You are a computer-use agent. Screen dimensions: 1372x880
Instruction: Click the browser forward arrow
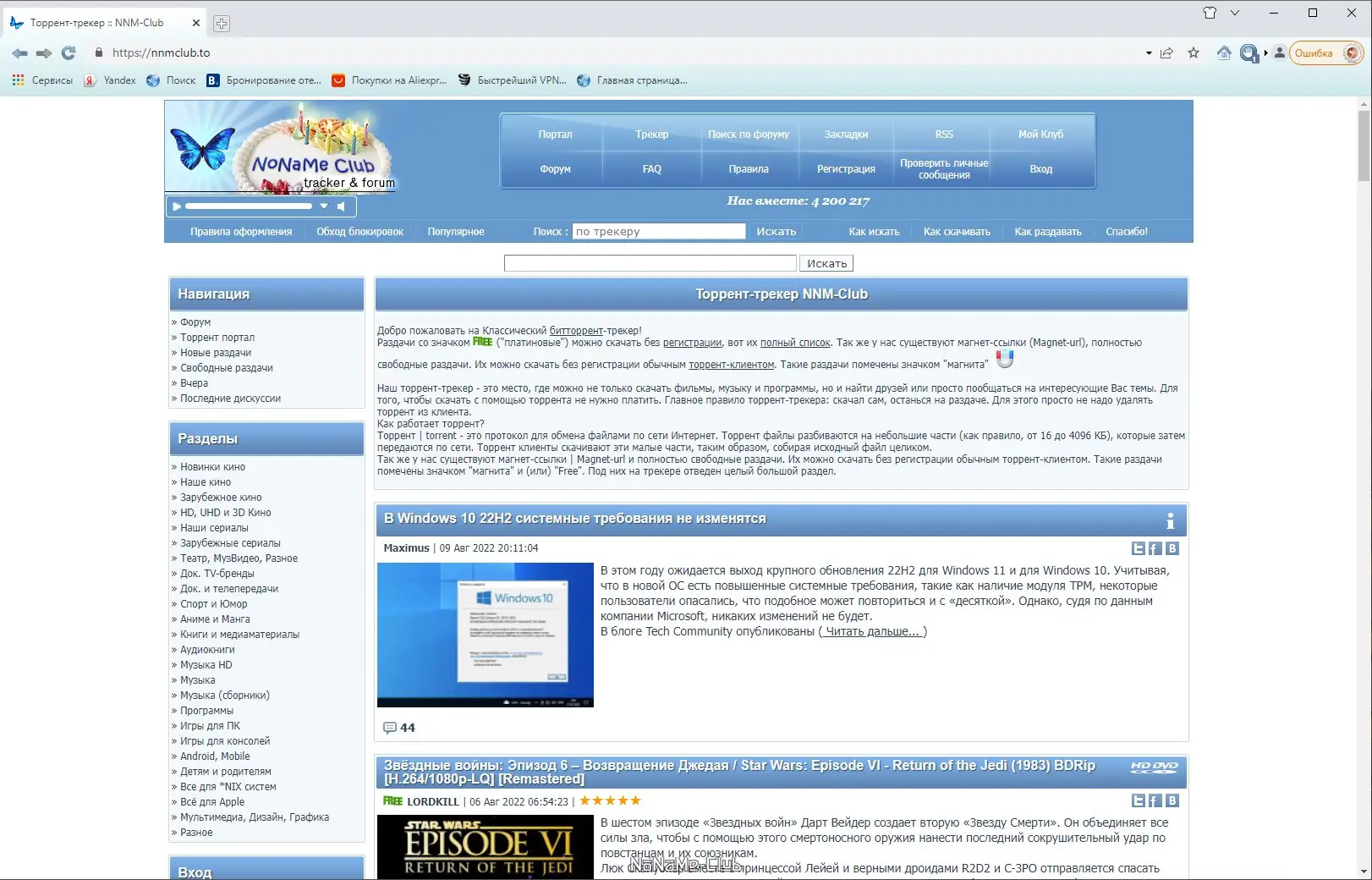44,53
